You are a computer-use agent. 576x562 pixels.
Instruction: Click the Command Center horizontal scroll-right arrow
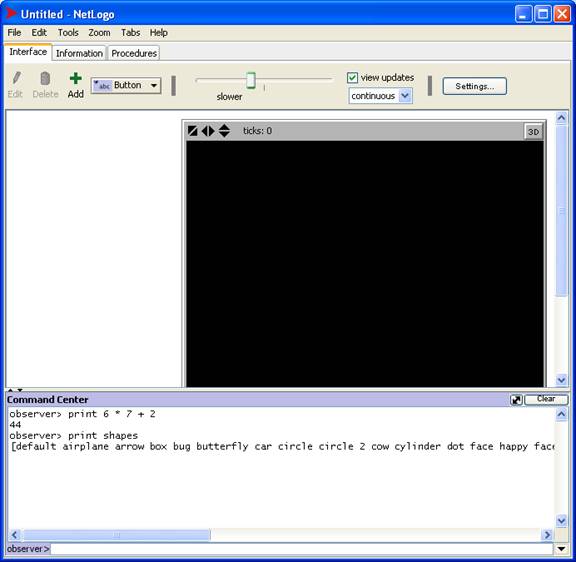click(547, 535)
